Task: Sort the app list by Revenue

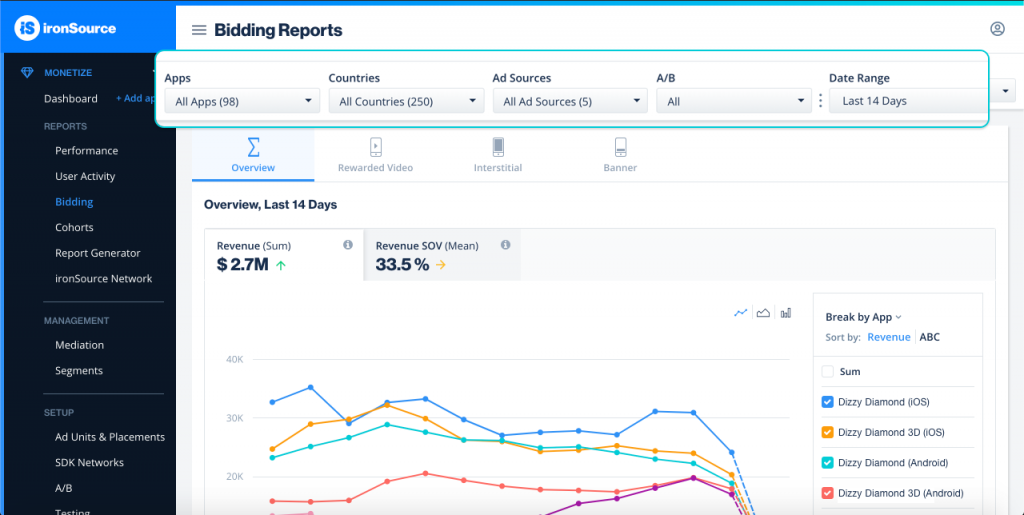Action: (889, 337)
